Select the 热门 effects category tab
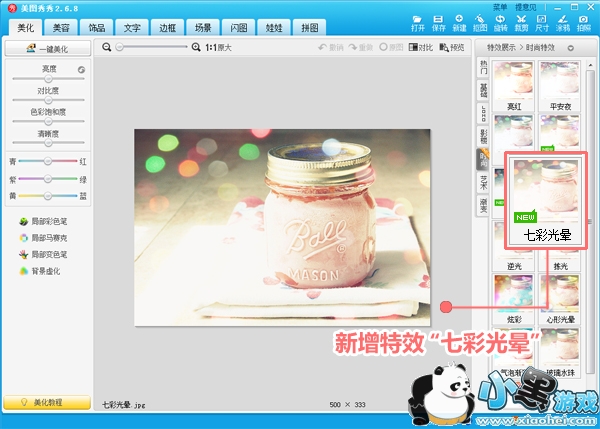Image resolution: width=600 pixels, height=429 pixels. point(483,67)
